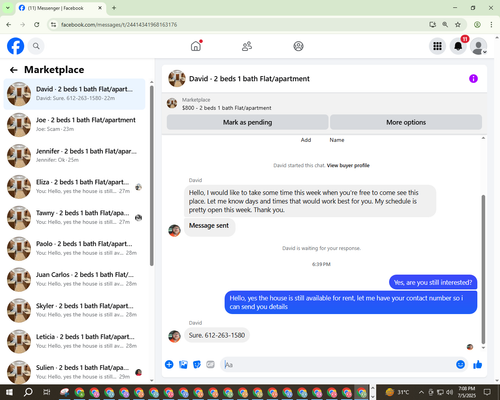Open the View buyer profile link
This screenshot has width=500, height=400.
pyautogui.click(x=348, y=165)
